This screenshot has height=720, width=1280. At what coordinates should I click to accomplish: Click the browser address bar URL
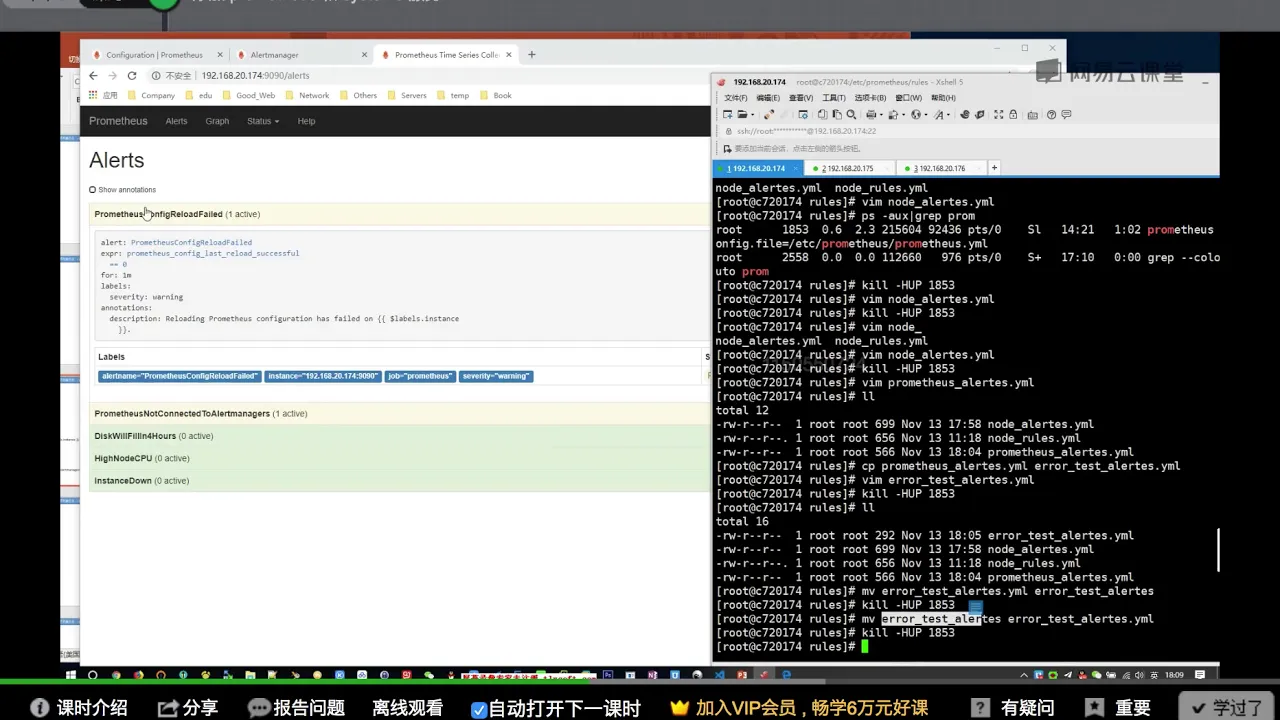coord(256,75)
